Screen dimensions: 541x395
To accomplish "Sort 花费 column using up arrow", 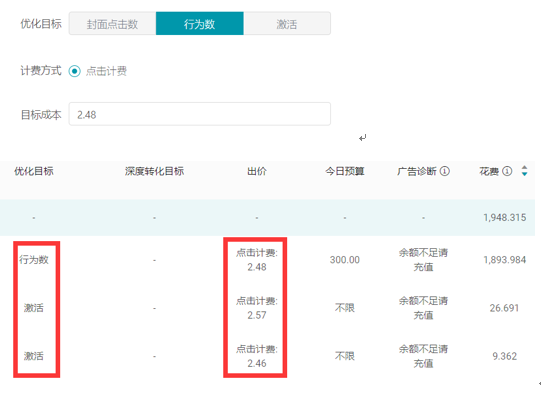I will 524,167.
